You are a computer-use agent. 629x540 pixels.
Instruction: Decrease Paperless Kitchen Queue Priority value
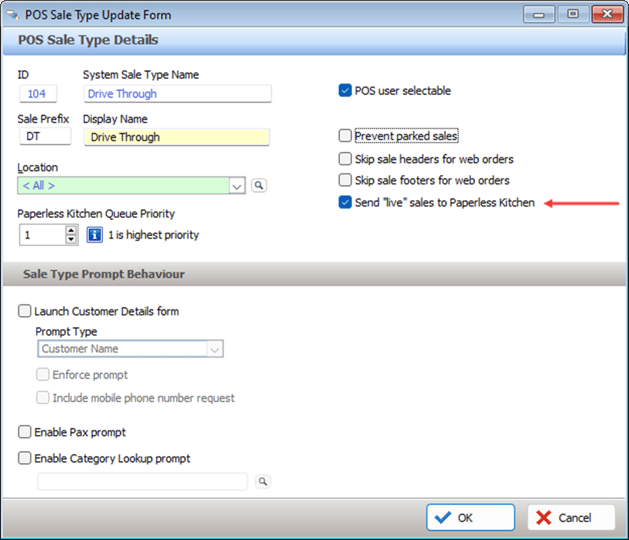[x=71, y=239]
